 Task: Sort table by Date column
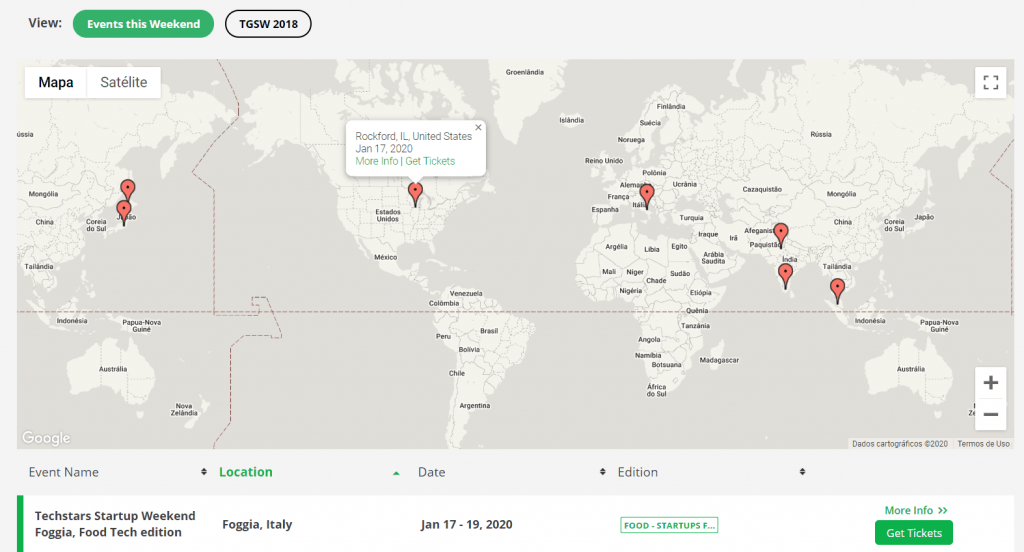tap(512, 472)
